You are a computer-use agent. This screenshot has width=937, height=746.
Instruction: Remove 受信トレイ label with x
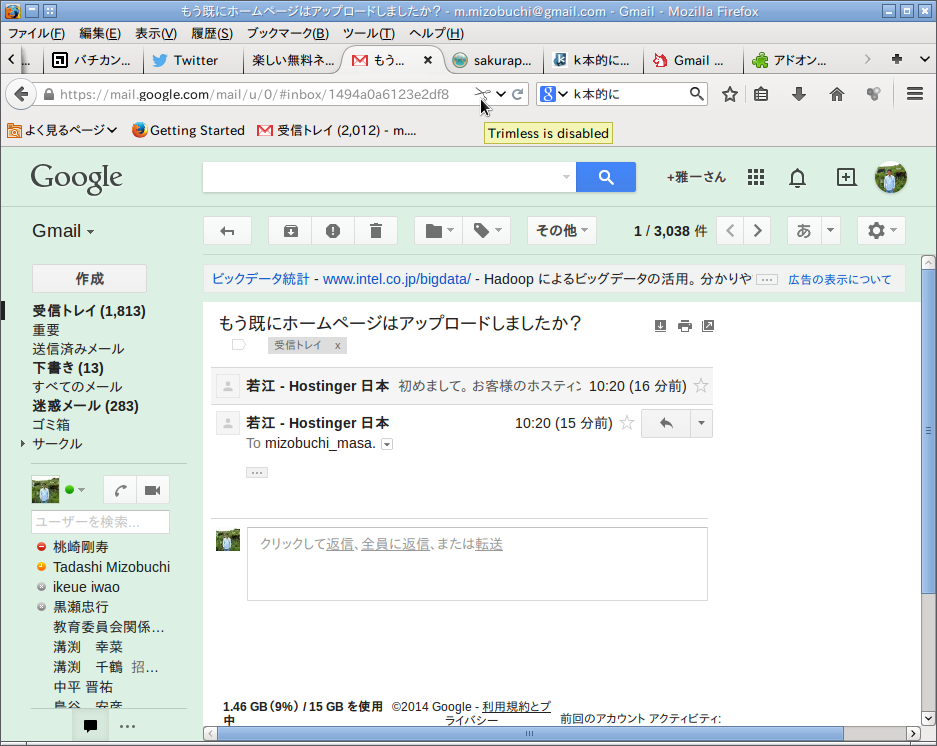[x=338, y=346]
